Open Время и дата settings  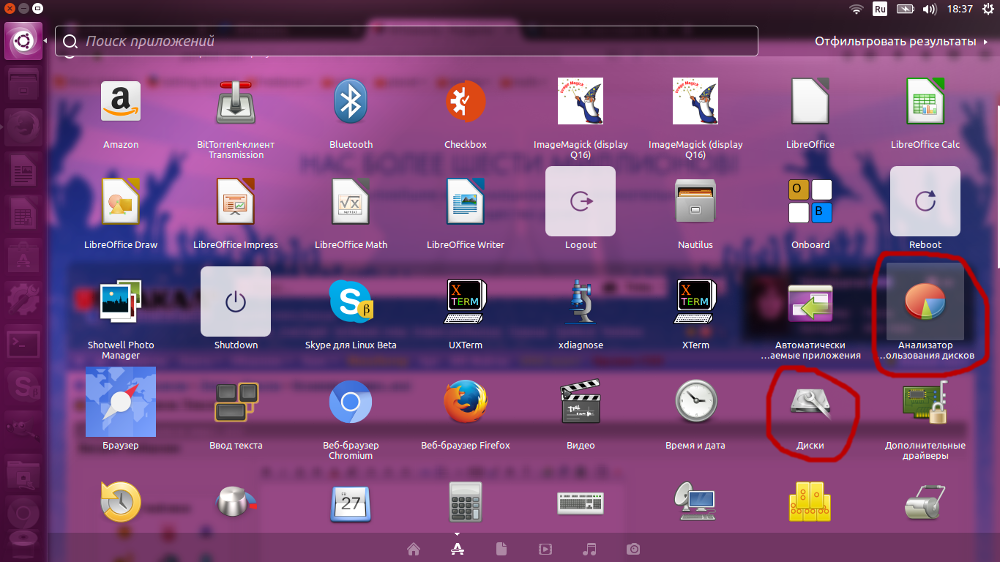coord(695,402)
